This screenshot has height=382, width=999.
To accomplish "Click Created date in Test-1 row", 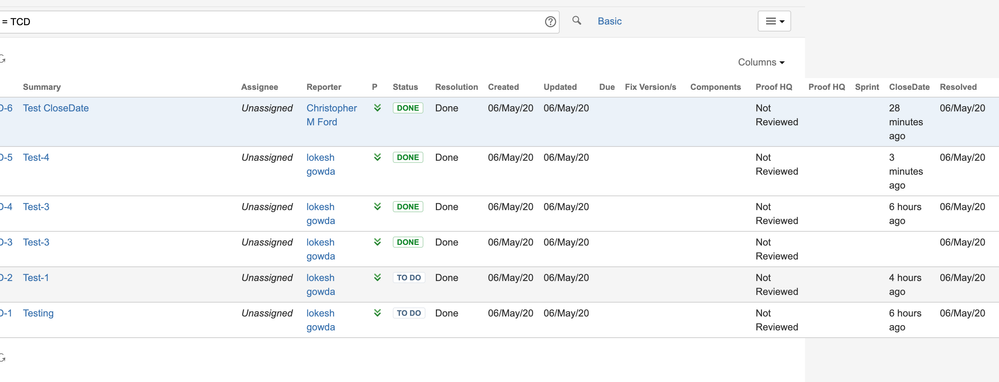I will click(510, 278).
